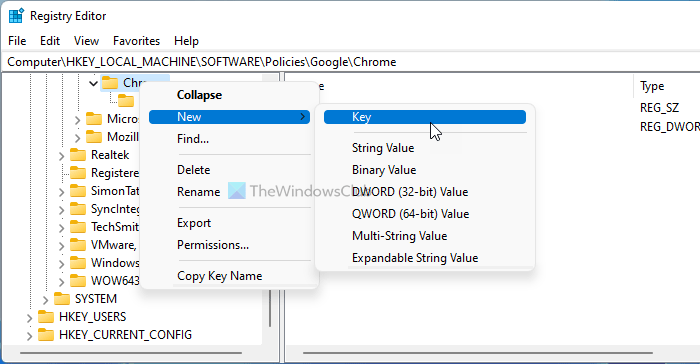
Task: Click the HKEY_CURRENT_CONFIG folder icon
Action: (x=46, y=335)
